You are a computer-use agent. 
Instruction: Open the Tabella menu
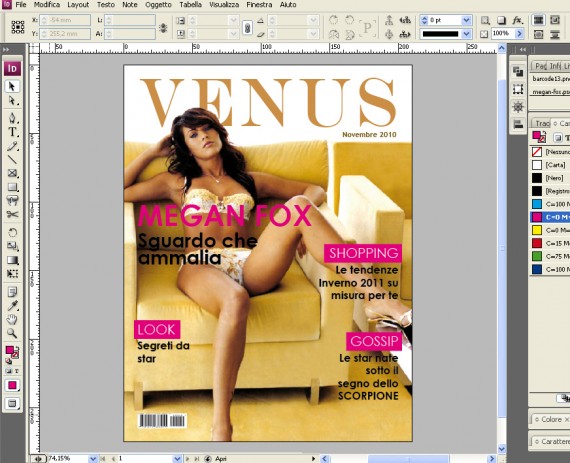pyautogui.click(x=190, y=5)
